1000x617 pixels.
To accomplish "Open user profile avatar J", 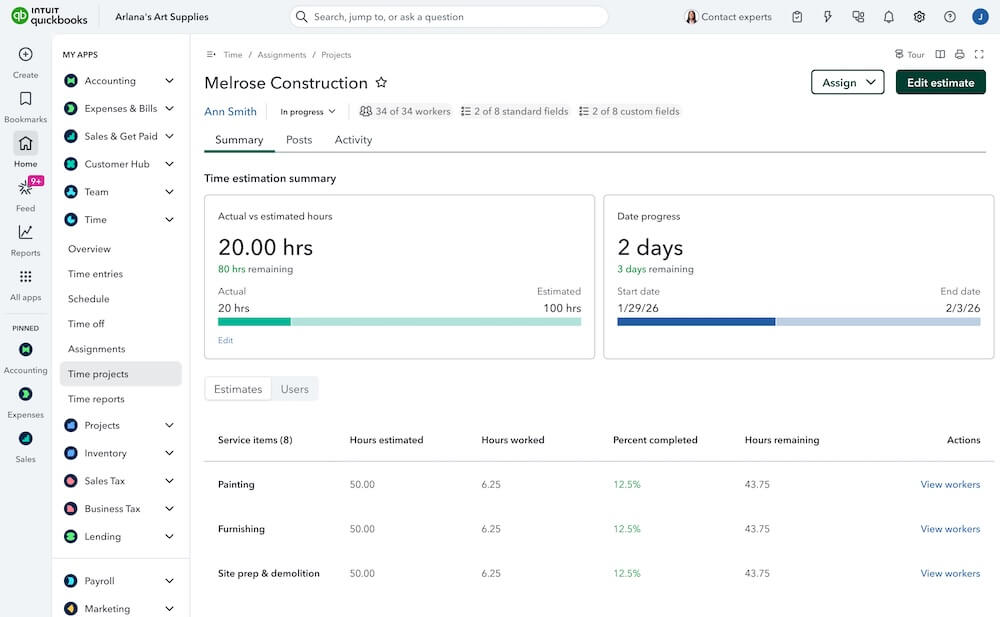I will pyautogui.click(x=980, y=17).
